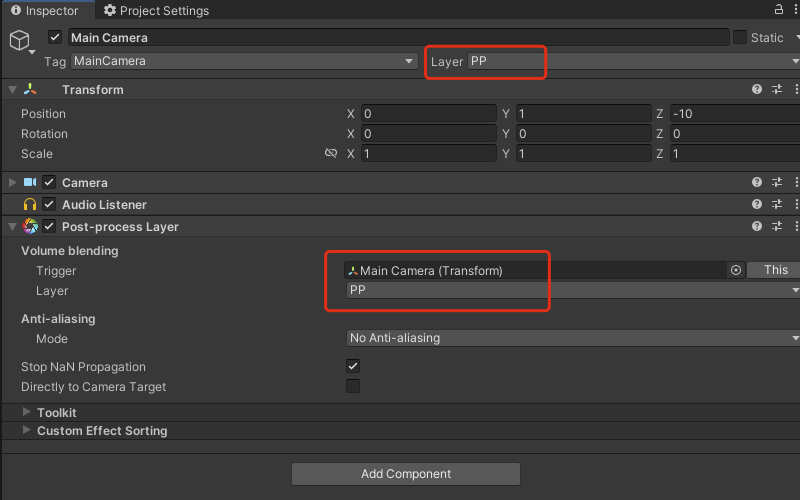Viewport: 800px width, 500px height.
Task: Click Rotation Z value field
Action: pyautogui.click(x=735, y=134)
